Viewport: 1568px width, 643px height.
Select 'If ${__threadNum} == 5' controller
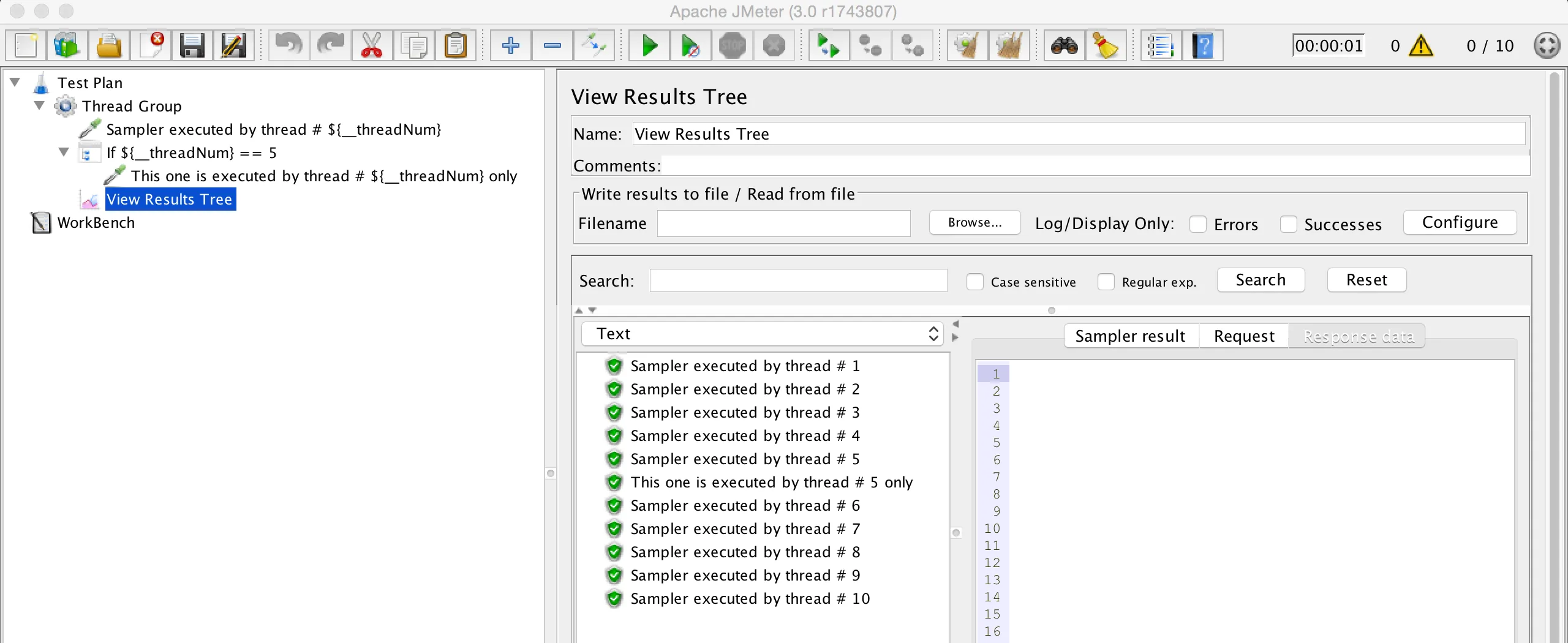pyautogui.click(x=191, y=152)
